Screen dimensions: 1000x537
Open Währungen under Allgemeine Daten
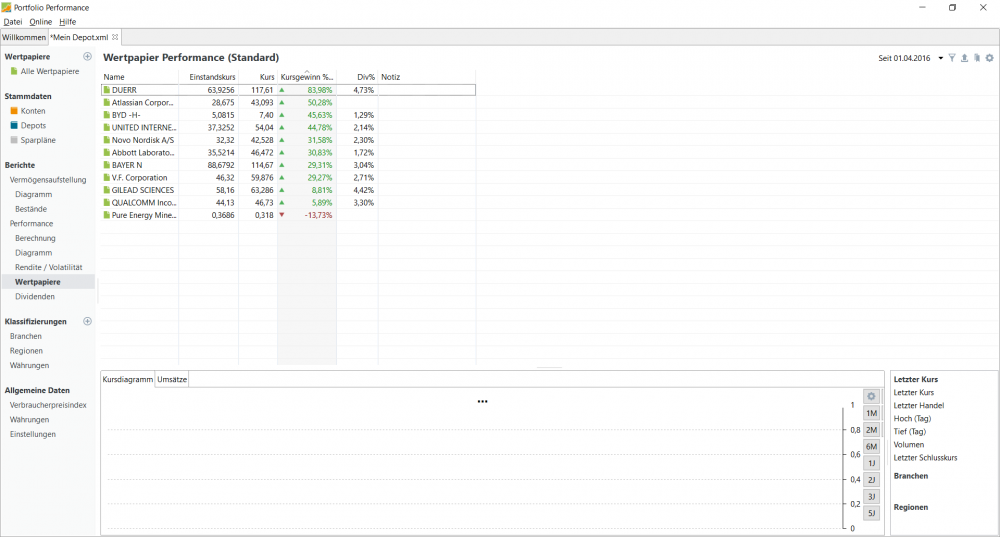pos(29,420)
